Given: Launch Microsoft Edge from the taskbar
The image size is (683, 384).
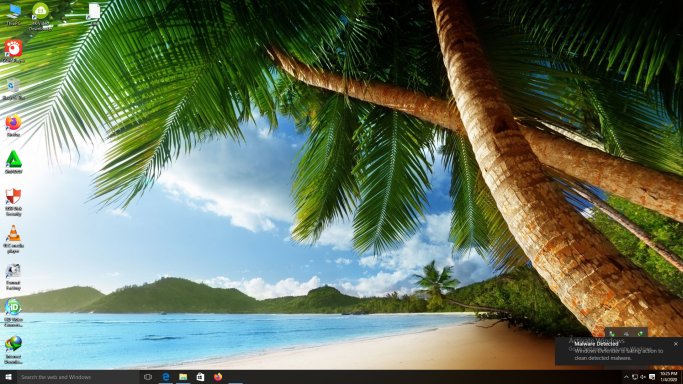Looking at the screenshot, I should [166, 377].
